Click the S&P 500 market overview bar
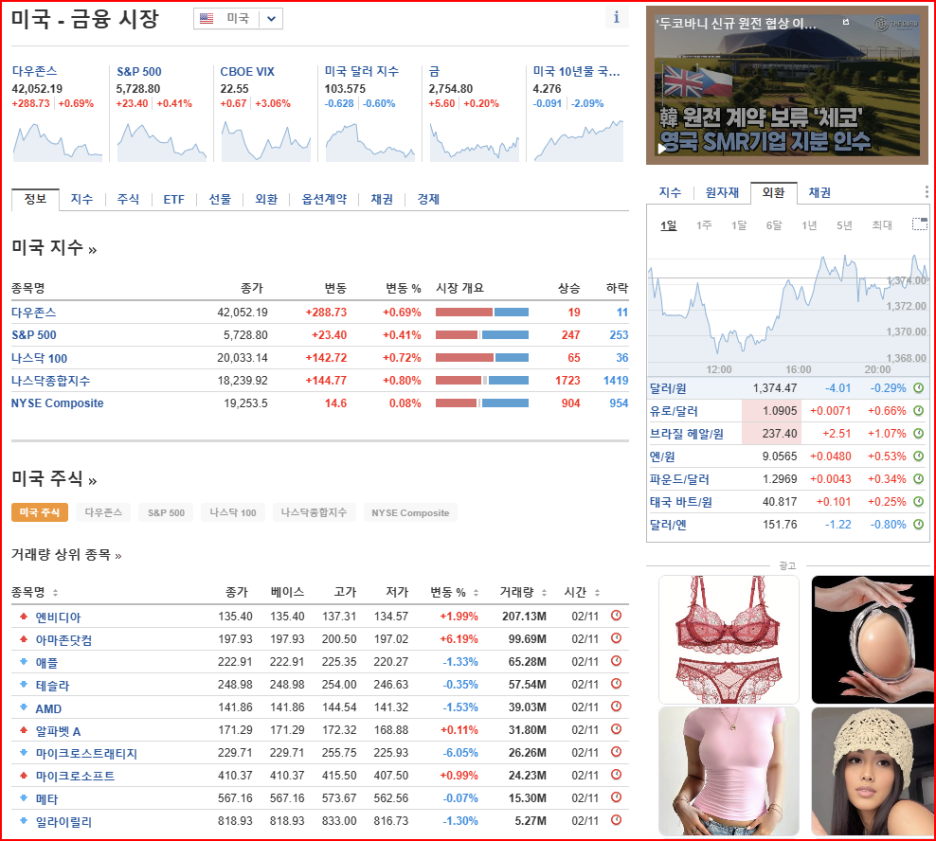This screenshot has width=936, height=841. point(482,335)
